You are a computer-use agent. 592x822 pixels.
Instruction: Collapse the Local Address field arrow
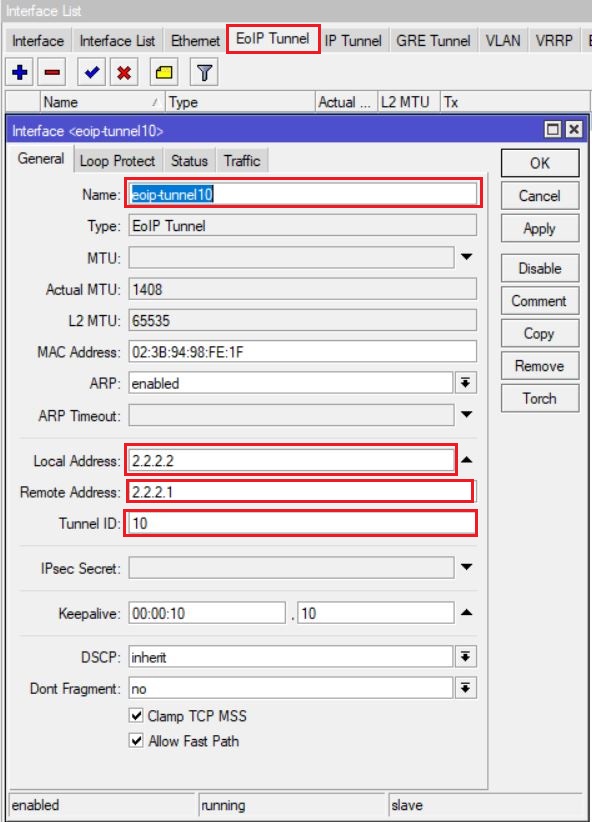pos(467,460)
